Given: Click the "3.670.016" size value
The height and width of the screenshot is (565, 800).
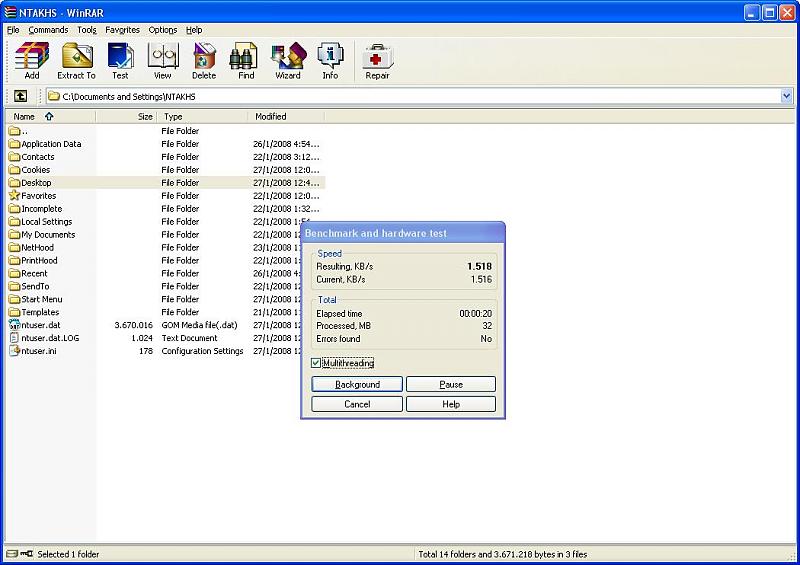Looking at the screenshot, I should pyautogui.click(x=134, y=325).
